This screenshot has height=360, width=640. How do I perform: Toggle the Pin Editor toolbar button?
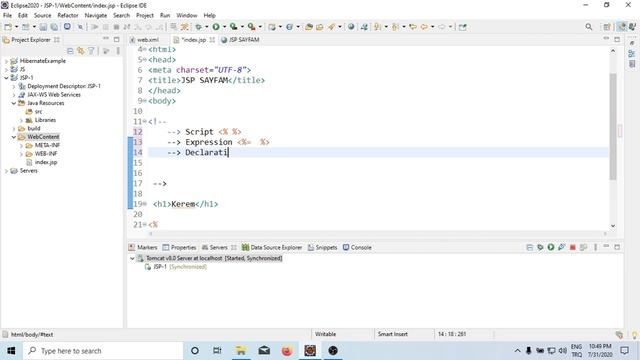tap(462, 27)
